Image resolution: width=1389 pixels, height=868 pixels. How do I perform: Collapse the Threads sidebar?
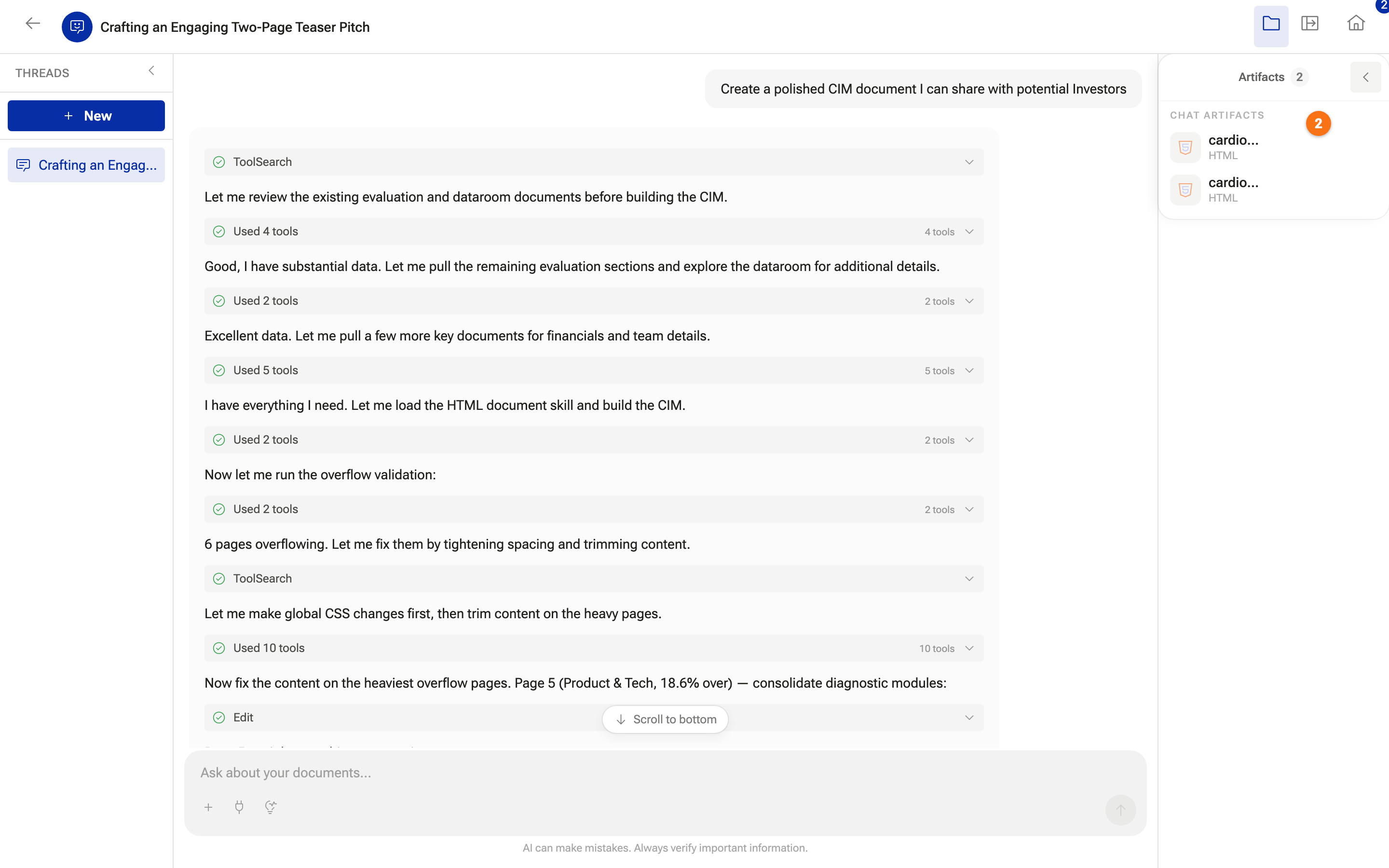[151, 70]
